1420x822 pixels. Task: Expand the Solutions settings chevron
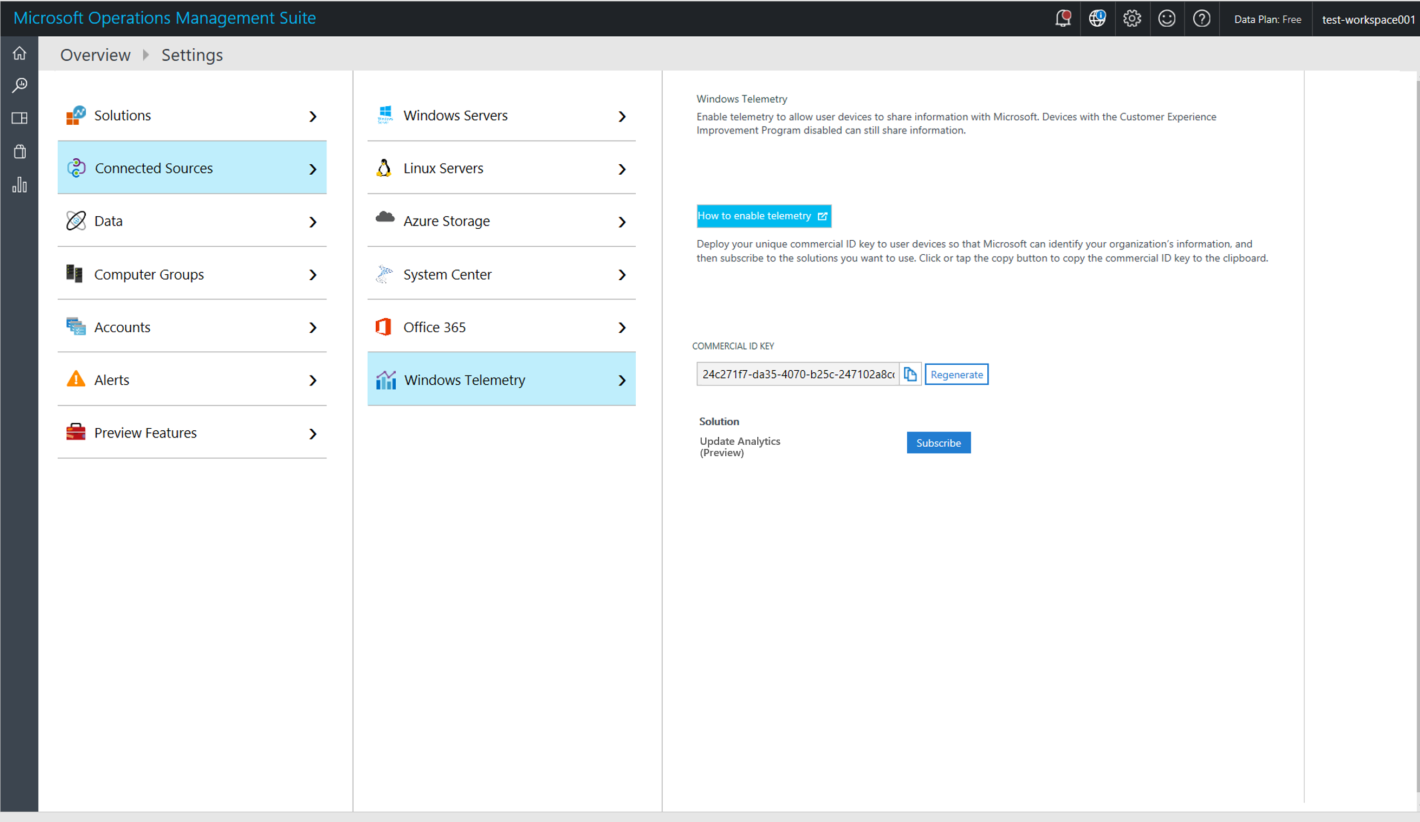[313, 117]
